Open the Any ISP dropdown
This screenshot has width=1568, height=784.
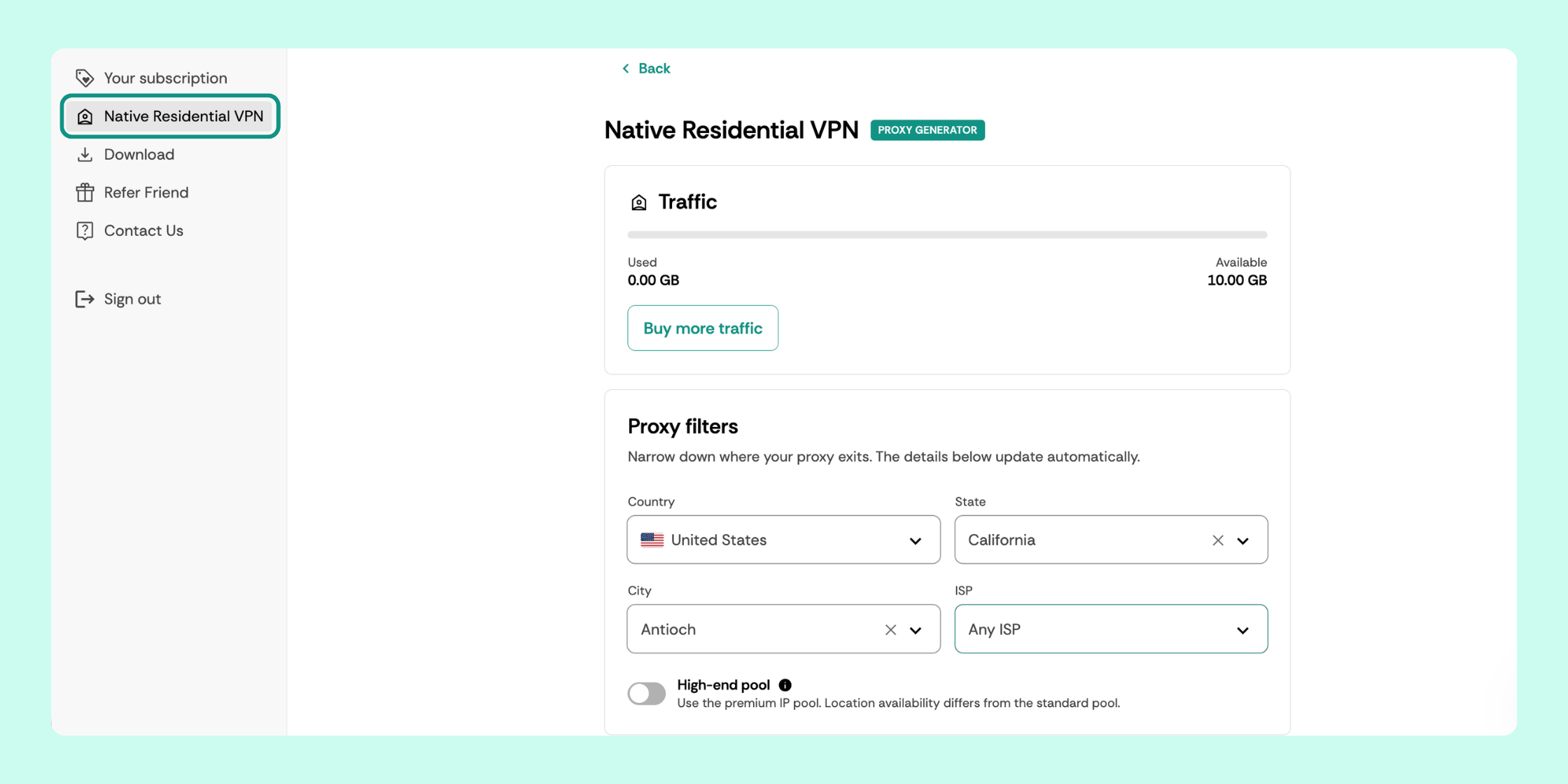coord(1111,629)
